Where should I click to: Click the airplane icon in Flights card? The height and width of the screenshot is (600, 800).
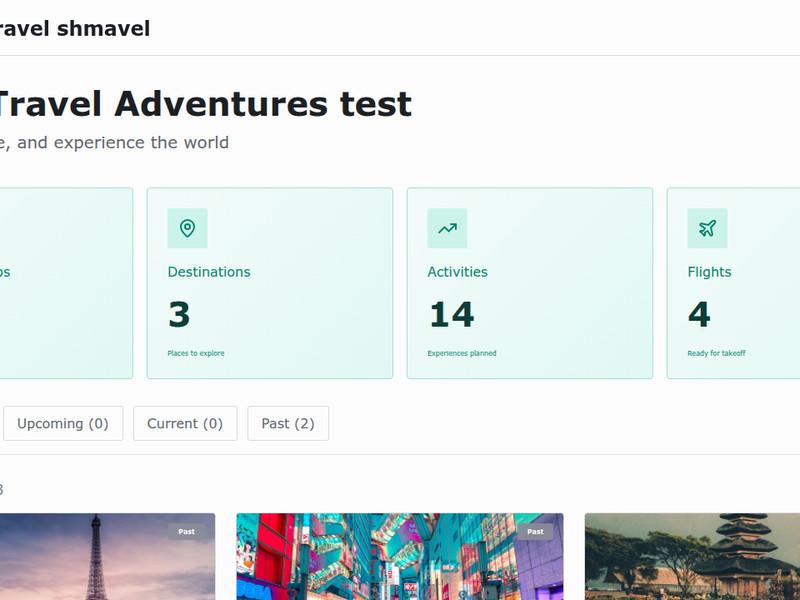click(x=707, y=228)
